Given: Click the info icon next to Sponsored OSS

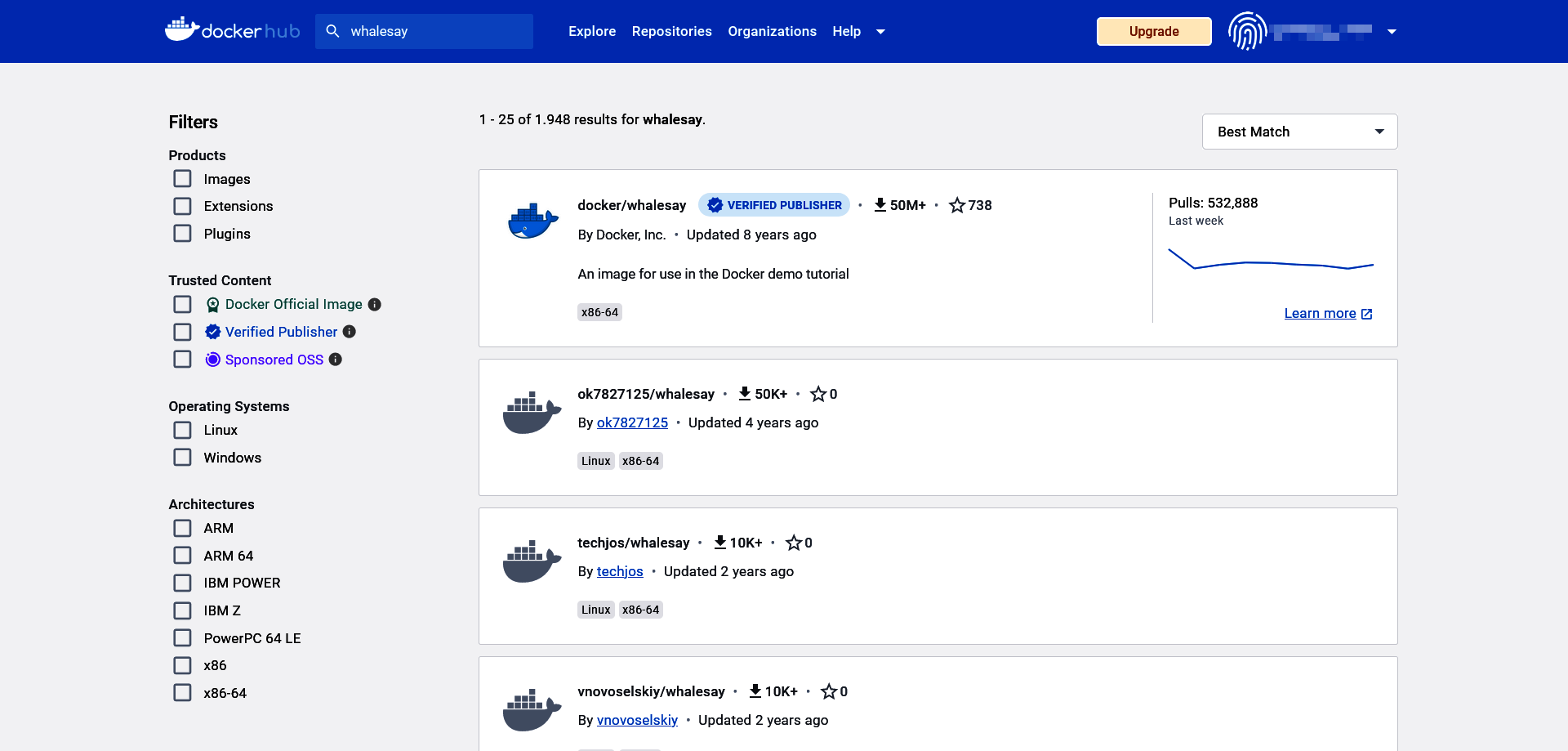Looking at the screenshot, I should click(x=335, y=360).
